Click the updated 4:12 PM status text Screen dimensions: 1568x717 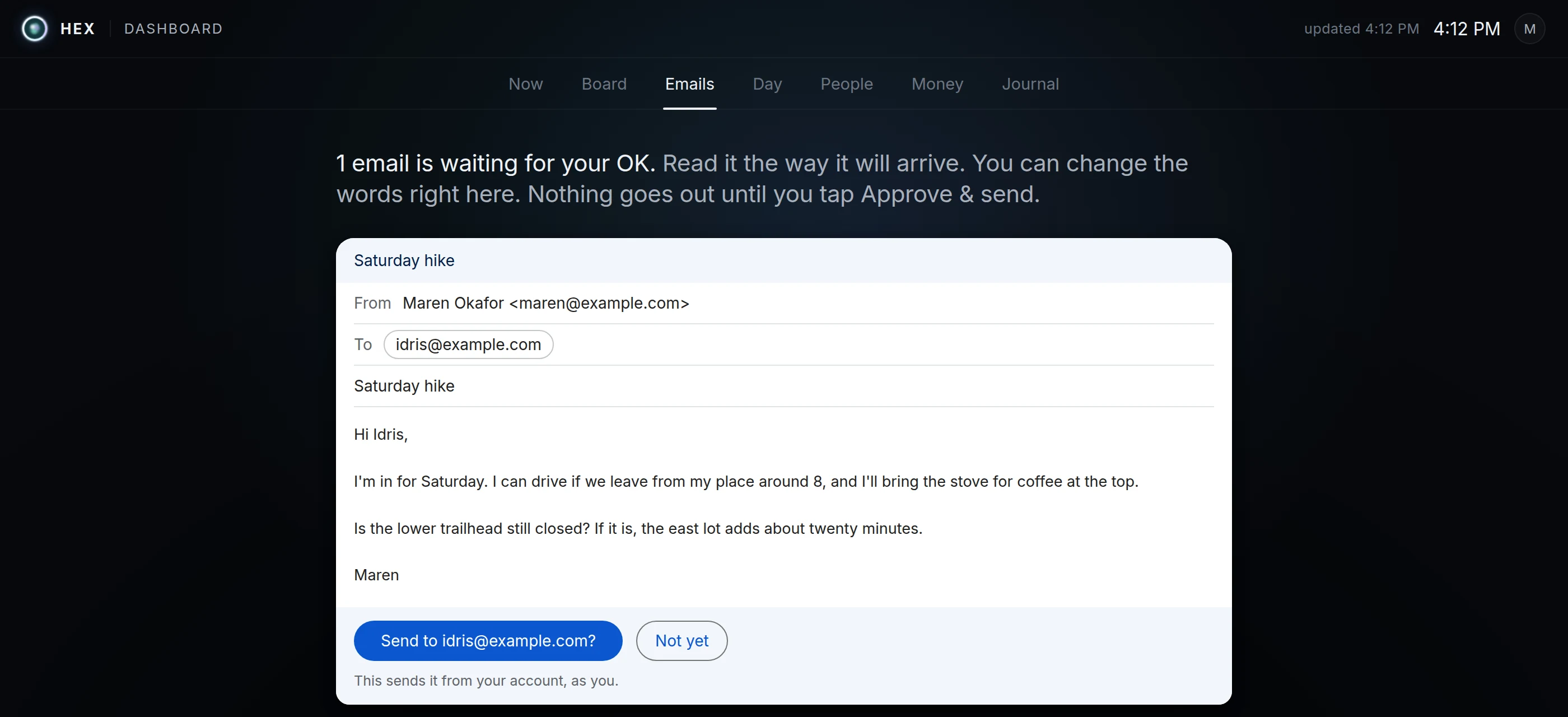coord(1361,29)
